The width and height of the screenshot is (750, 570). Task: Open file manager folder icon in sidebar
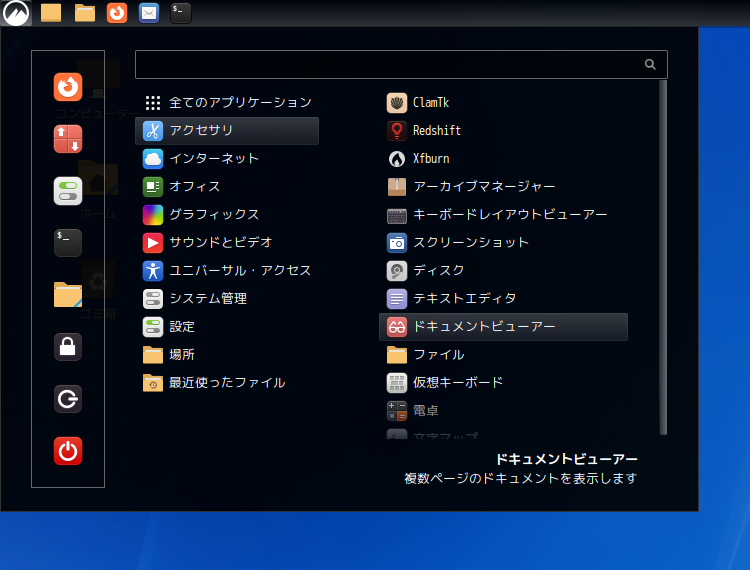tap(67, 295)
